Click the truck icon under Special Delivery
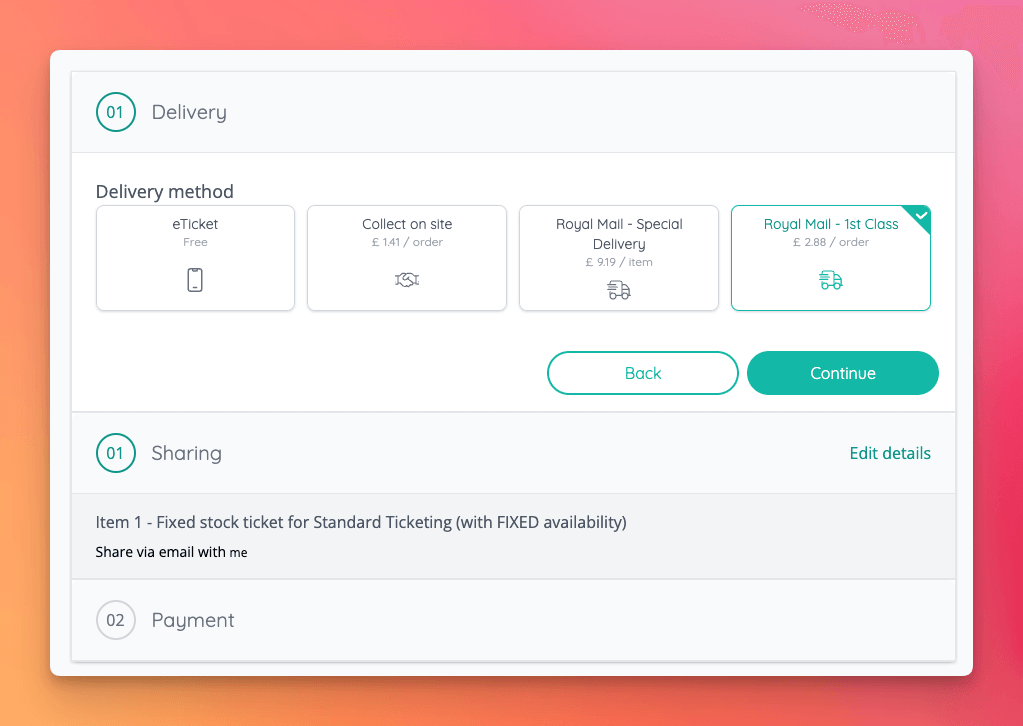1023x726 pixels. click(x=618, y=290)
